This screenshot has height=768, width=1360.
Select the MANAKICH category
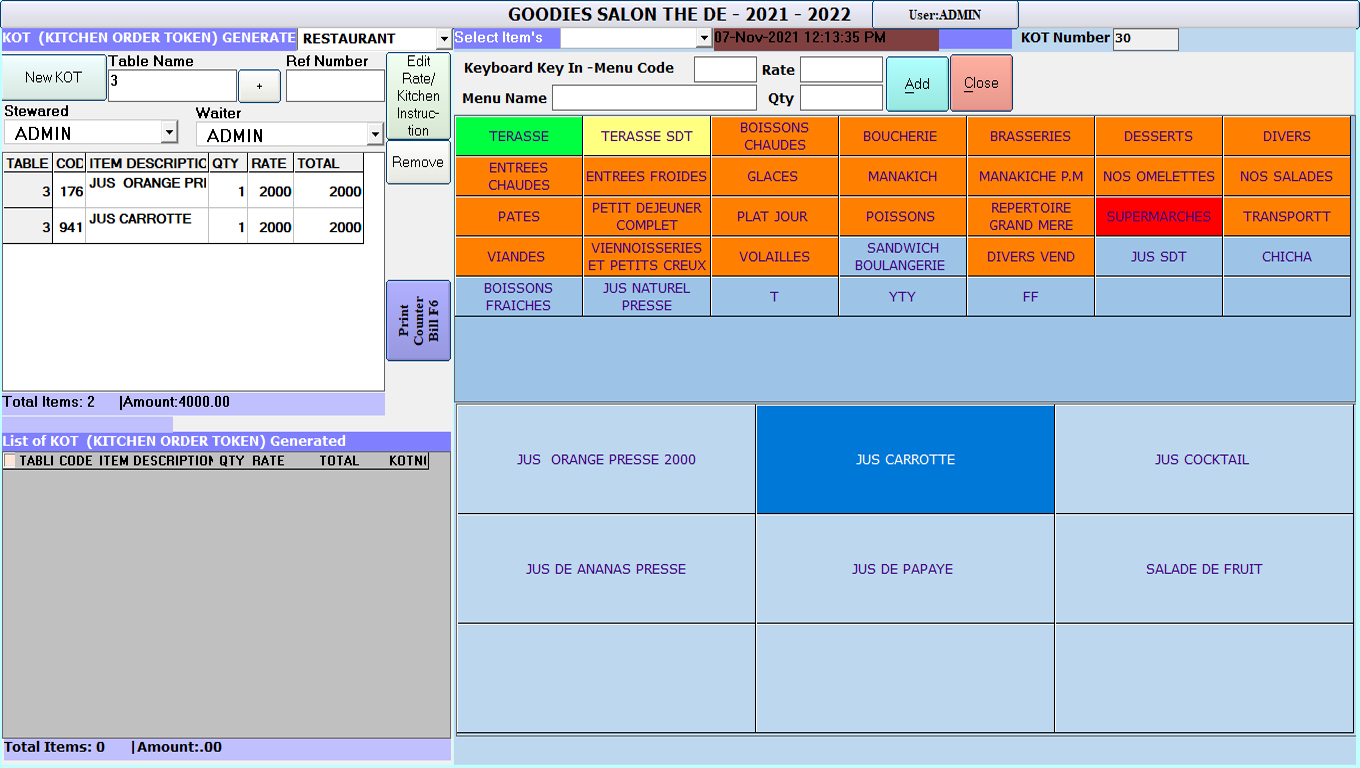[902, 176]
